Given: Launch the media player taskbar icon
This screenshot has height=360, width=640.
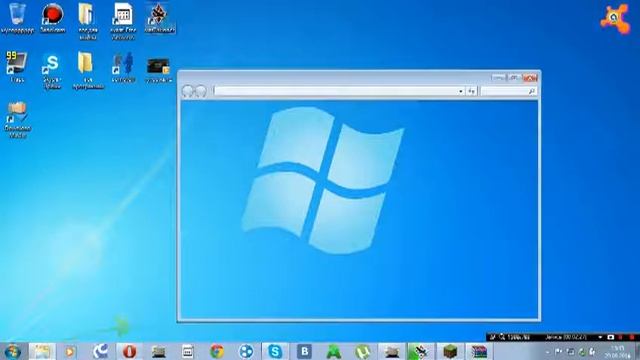Looking at the screenshot, I should point(70,351).
